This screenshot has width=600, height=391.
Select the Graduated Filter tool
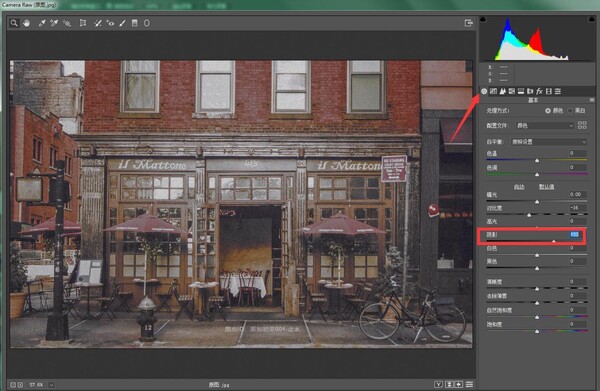pyautogui.click(x=134, y=23)
